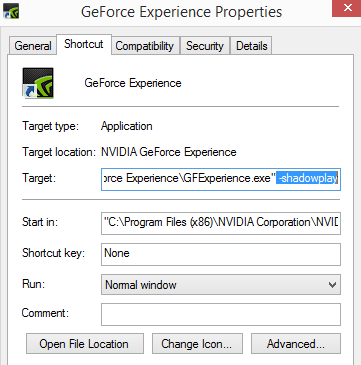Screen dimensions: 361x365
Task: Click the 'Target type:' label
Action: coord(50,126)
